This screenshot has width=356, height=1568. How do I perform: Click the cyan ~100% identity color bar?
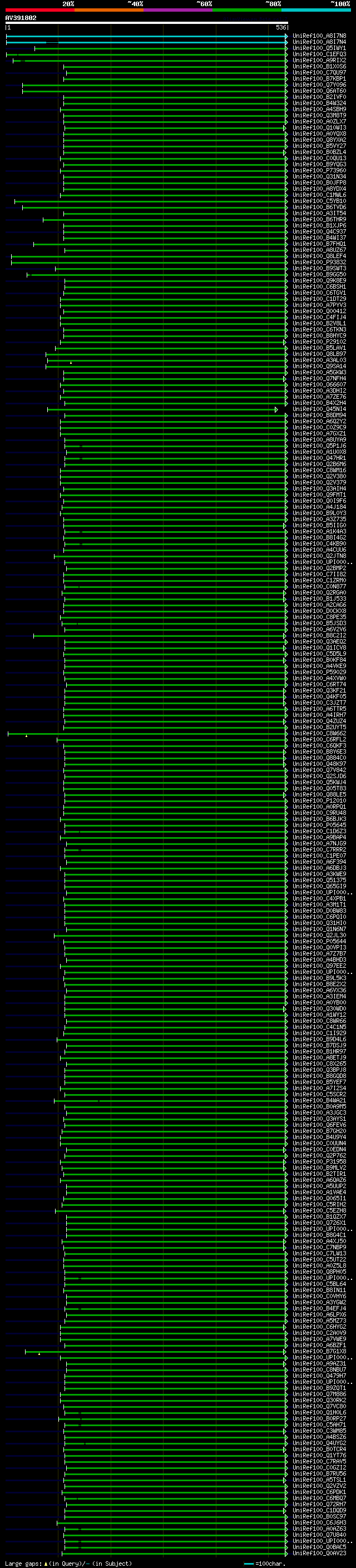pos(317,10)
